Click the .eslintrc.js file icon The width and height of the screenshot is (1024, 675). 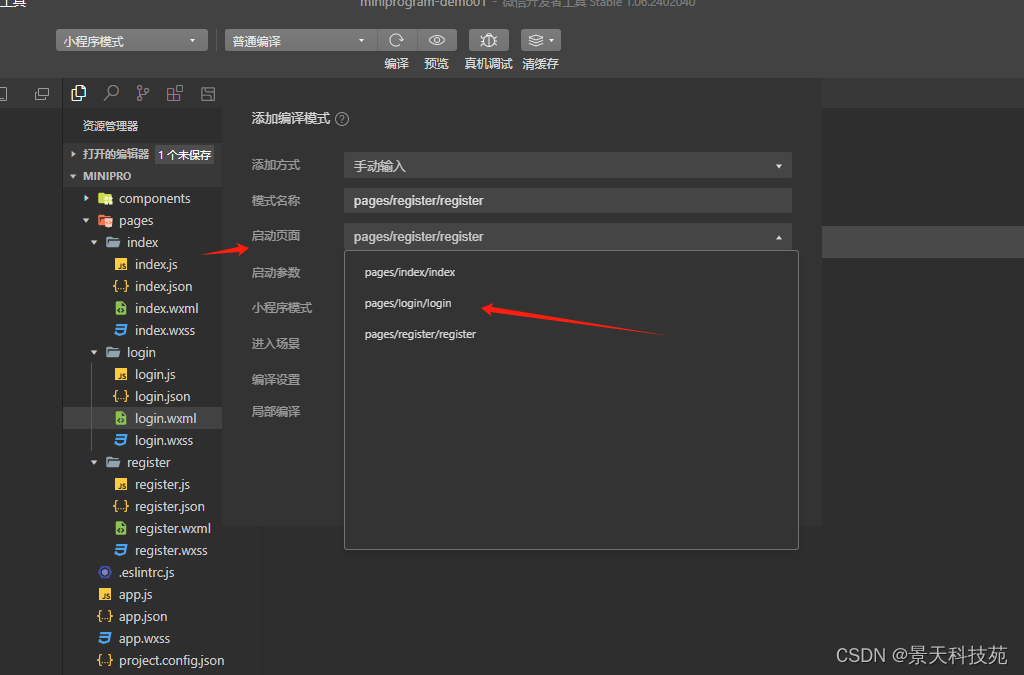(104, 573)
